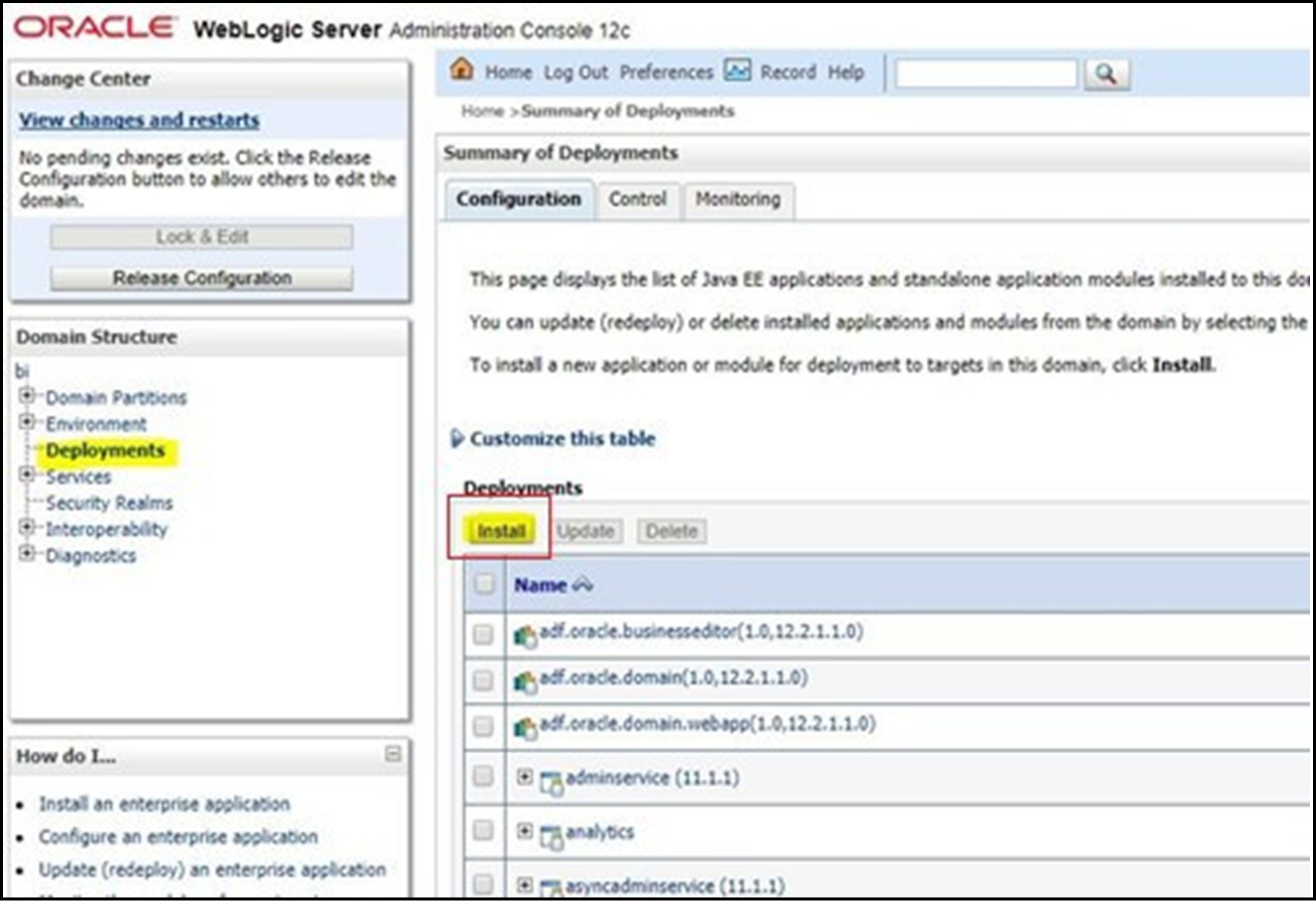1316x902 pixels.
Task: Click Log Out in the toolbar
Action: tap(576, 73)
